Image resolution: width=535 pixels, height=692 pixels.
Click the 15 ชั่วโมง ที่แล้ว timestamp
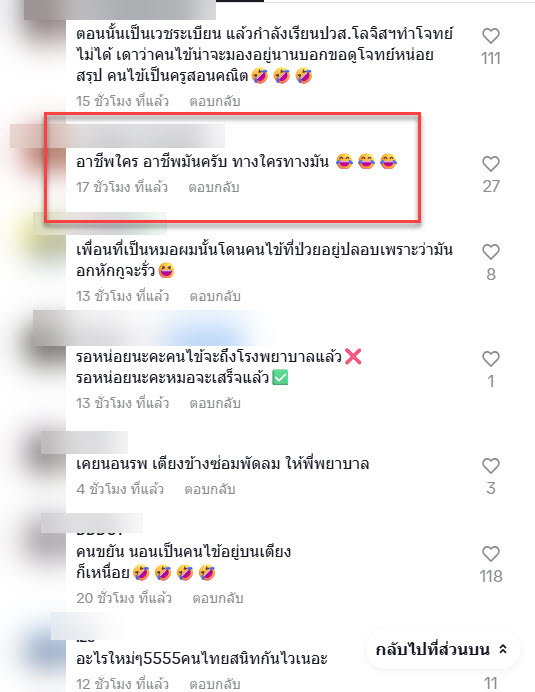point(122,101)
